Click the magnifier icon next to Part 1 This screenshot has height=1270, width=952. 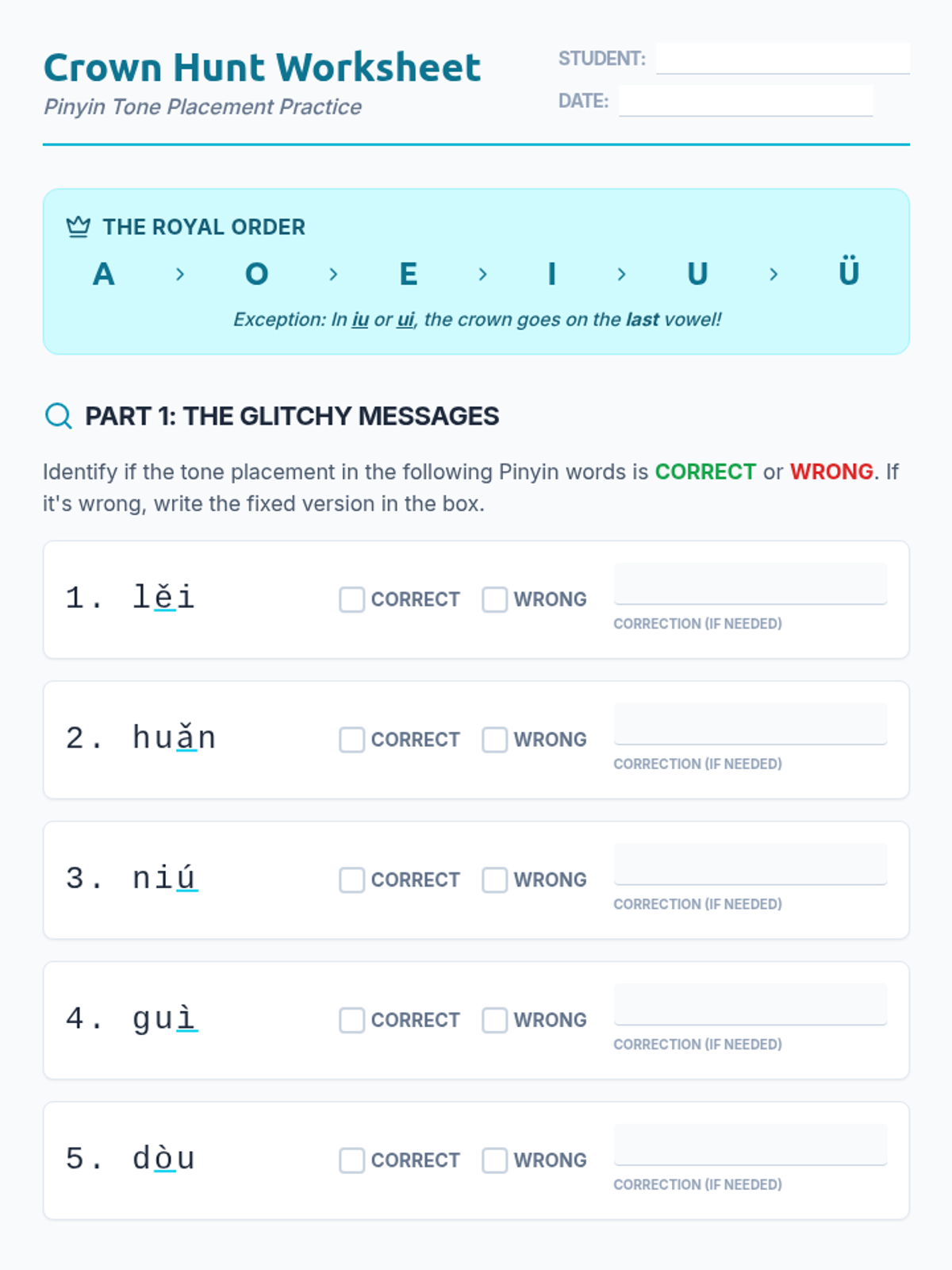point(59,415)
